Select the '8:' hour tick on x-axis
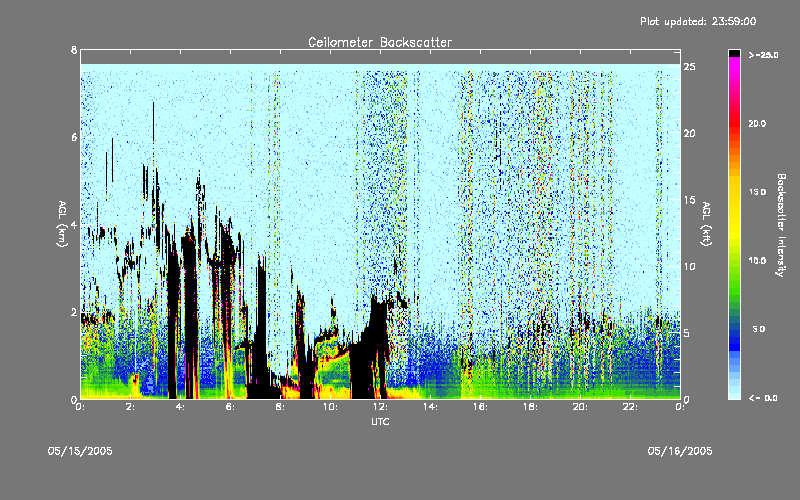 click(280, 407)
